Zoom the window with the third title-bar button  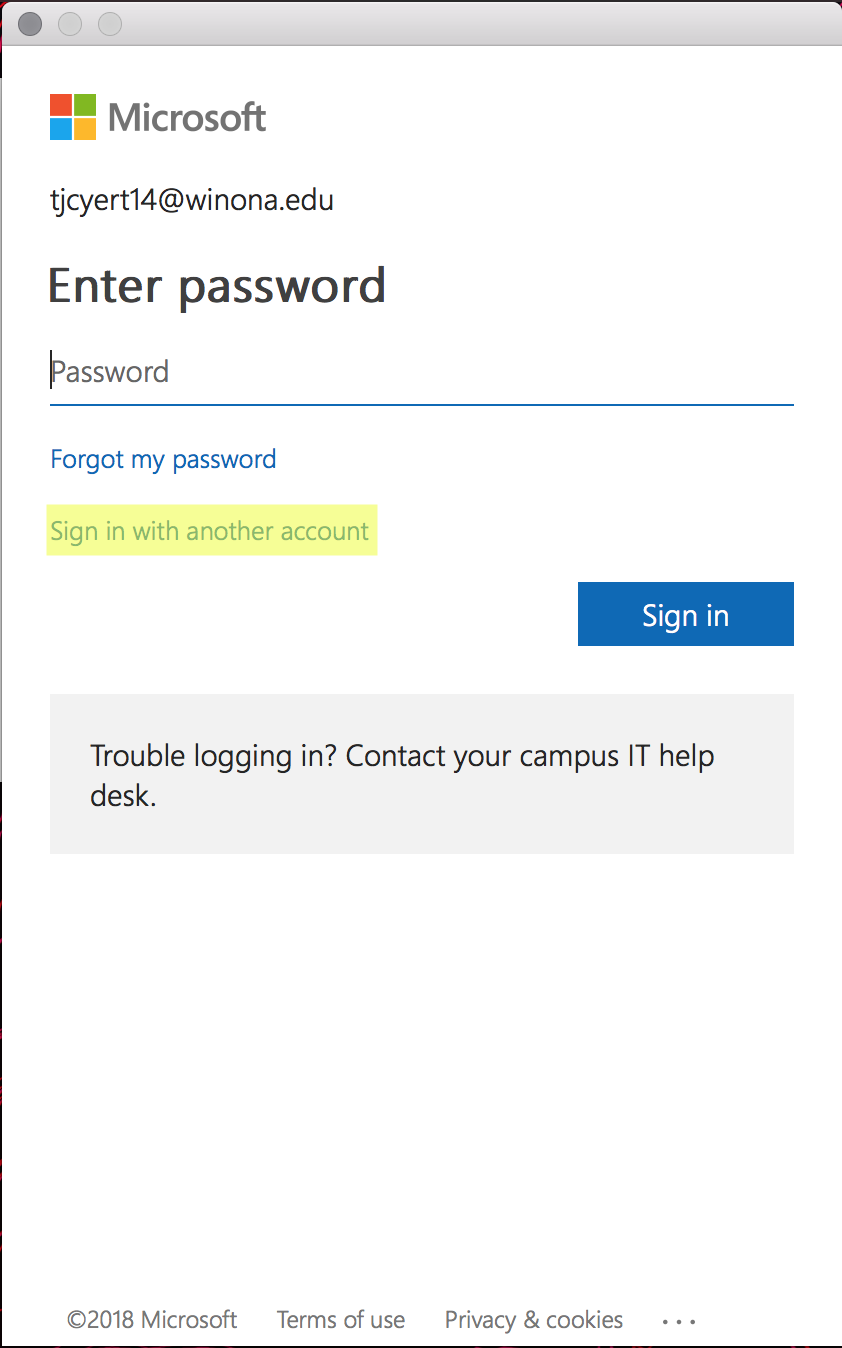110,23
